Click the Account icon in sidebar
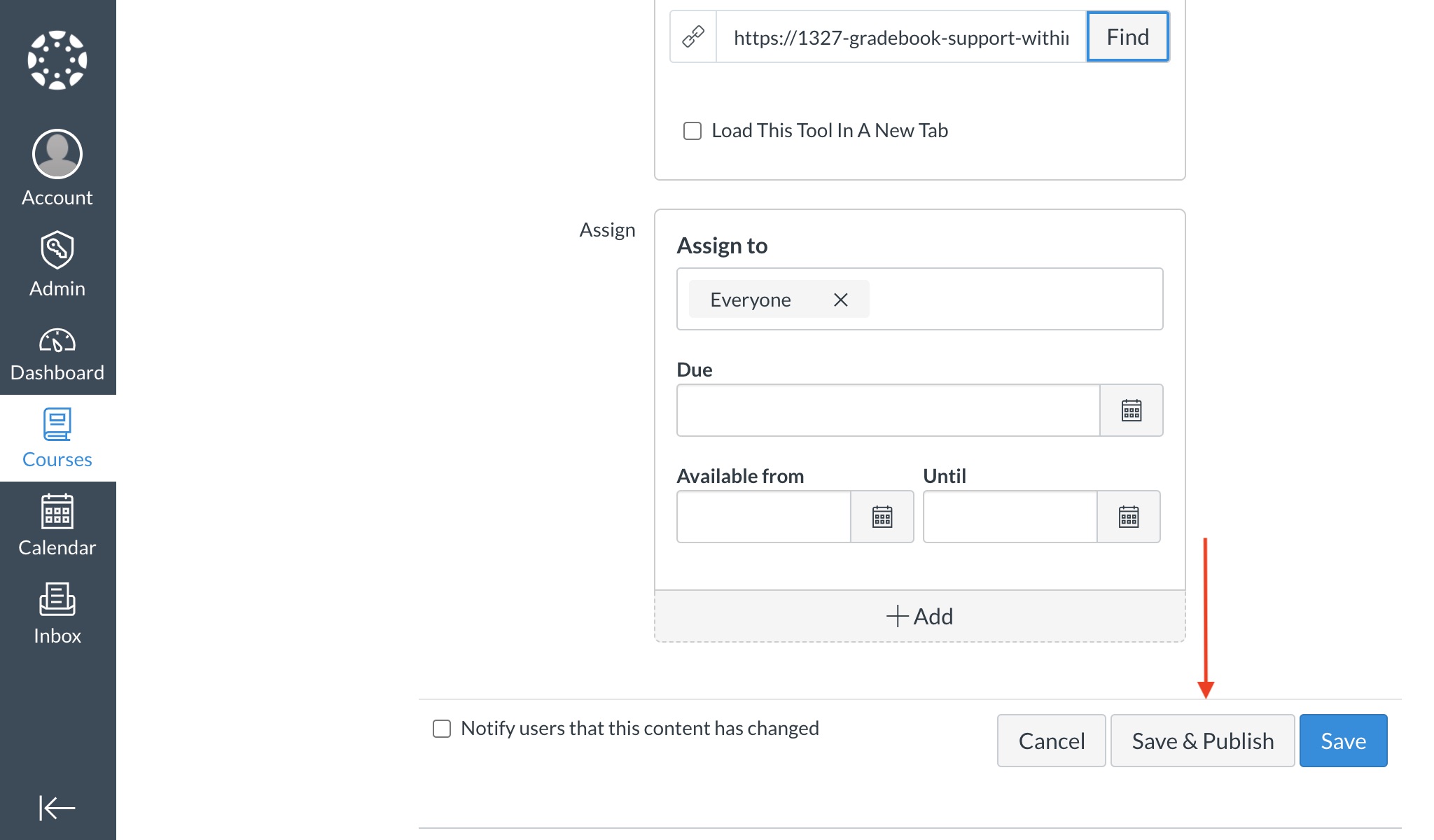 [x=57, y=153]
